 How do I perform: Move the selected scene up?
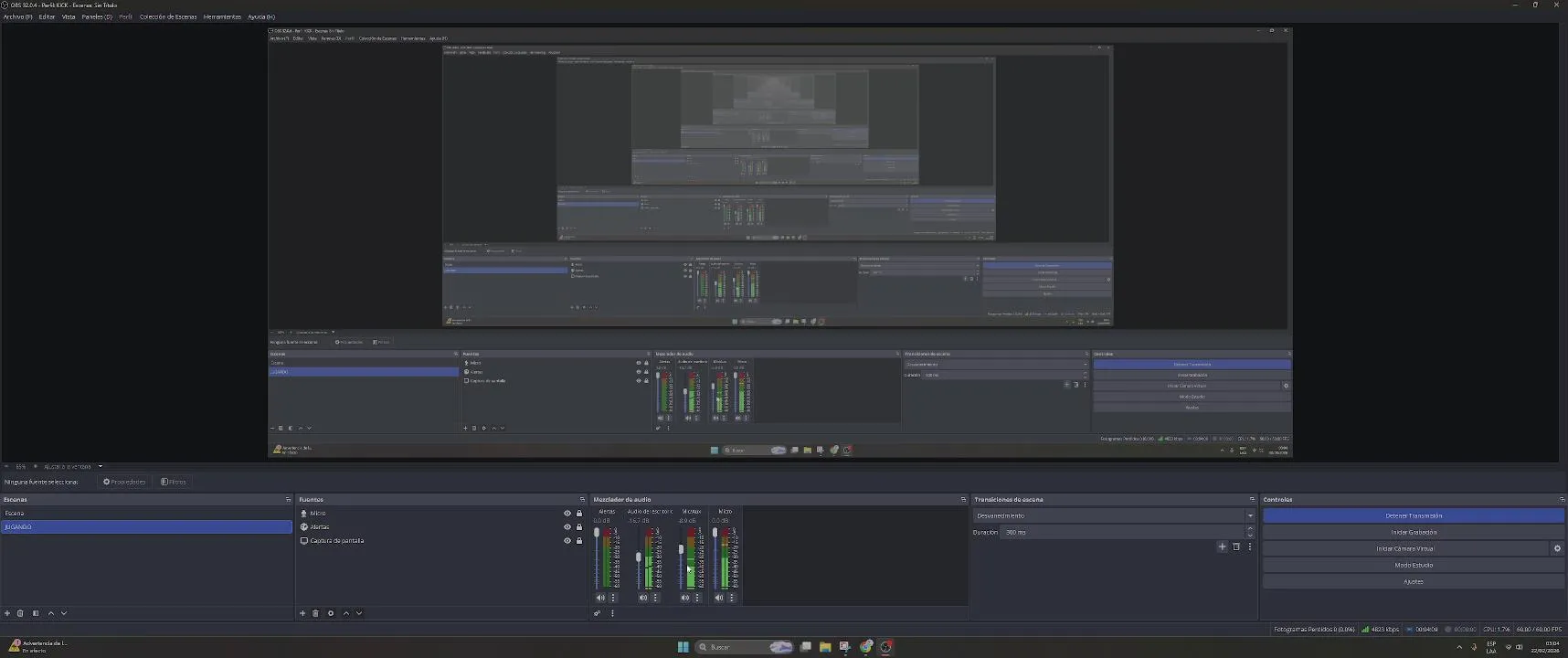(51, 613)
